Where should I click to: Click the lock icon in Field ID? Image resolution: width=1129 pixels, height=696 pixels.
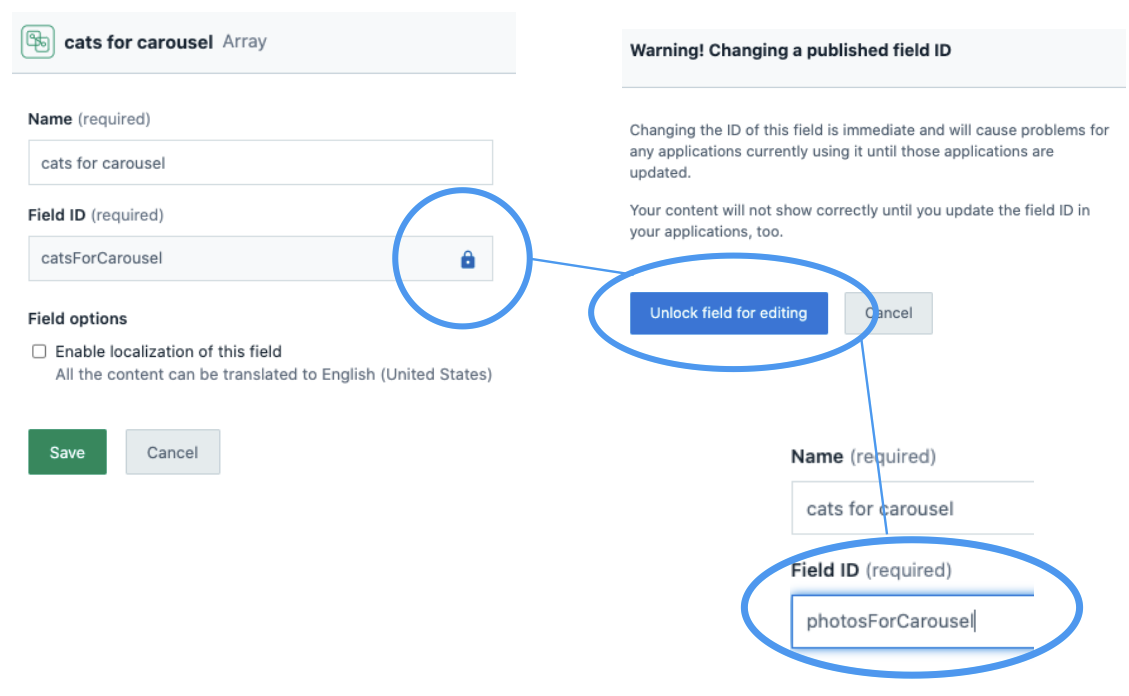(467, 259)
